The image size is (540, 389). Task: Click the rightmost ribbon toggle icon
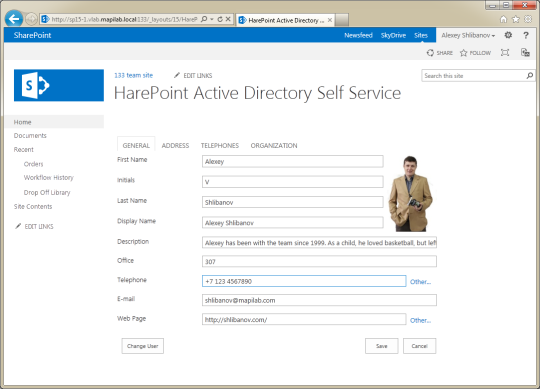pos(525,53)
